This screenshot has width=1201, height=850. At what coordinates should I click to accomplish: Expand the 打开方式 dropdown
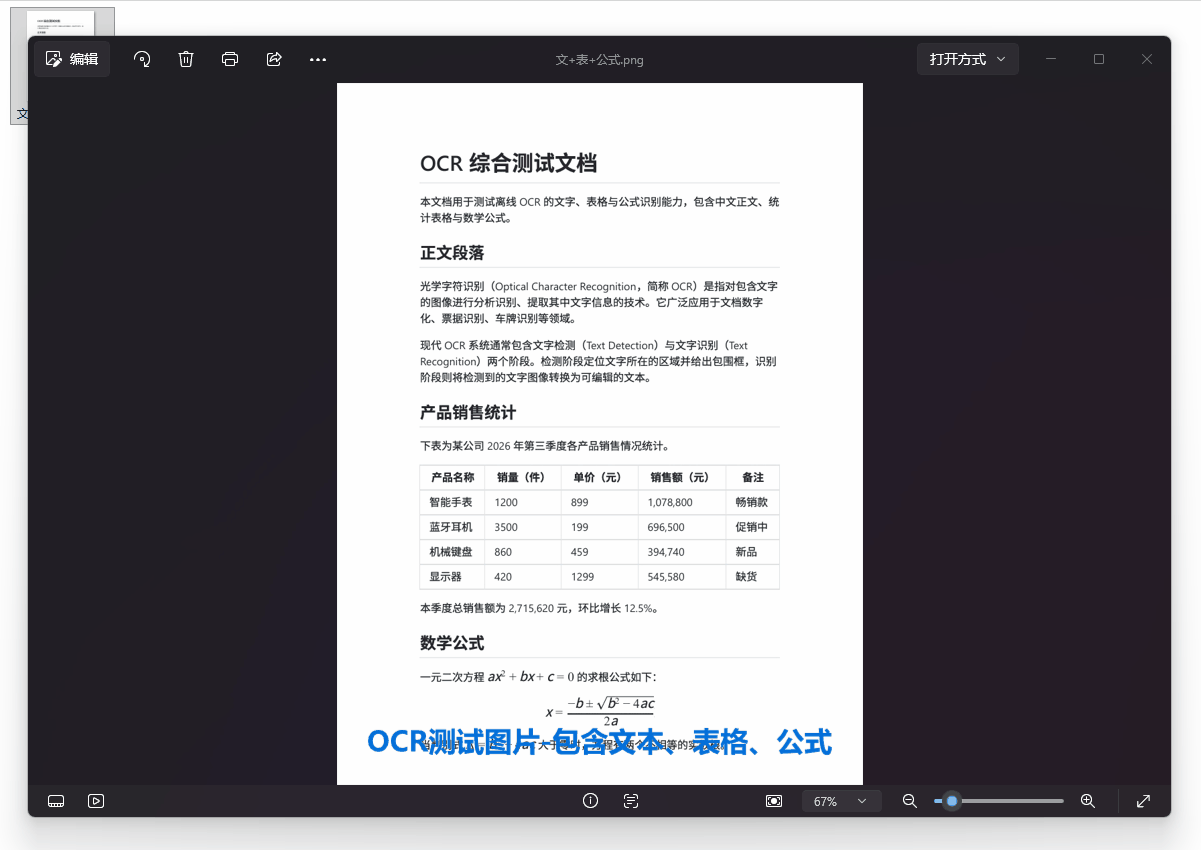click(x=968, y=59)
